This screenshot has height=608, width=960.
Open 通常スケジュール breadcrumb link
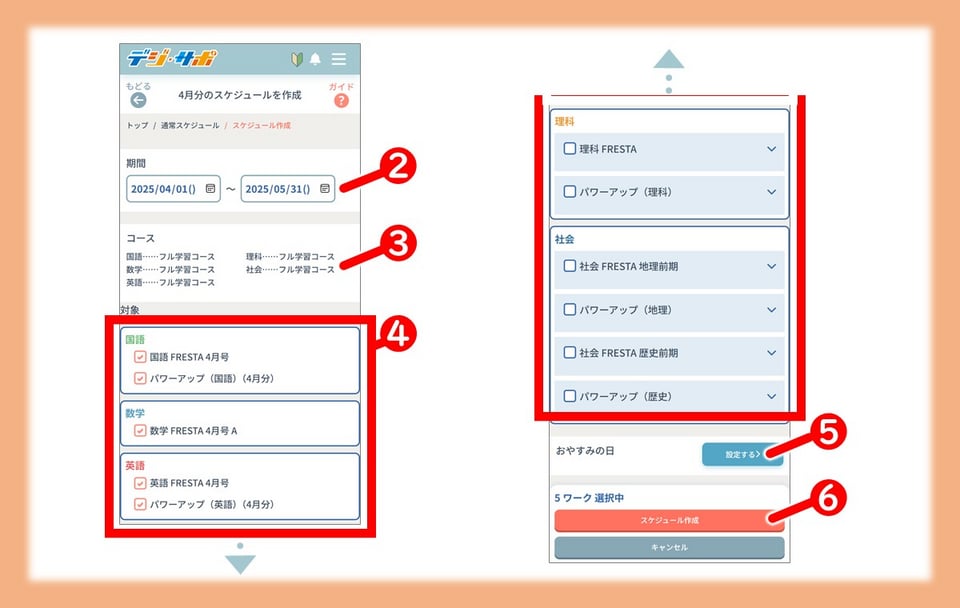tap(190, 126)
